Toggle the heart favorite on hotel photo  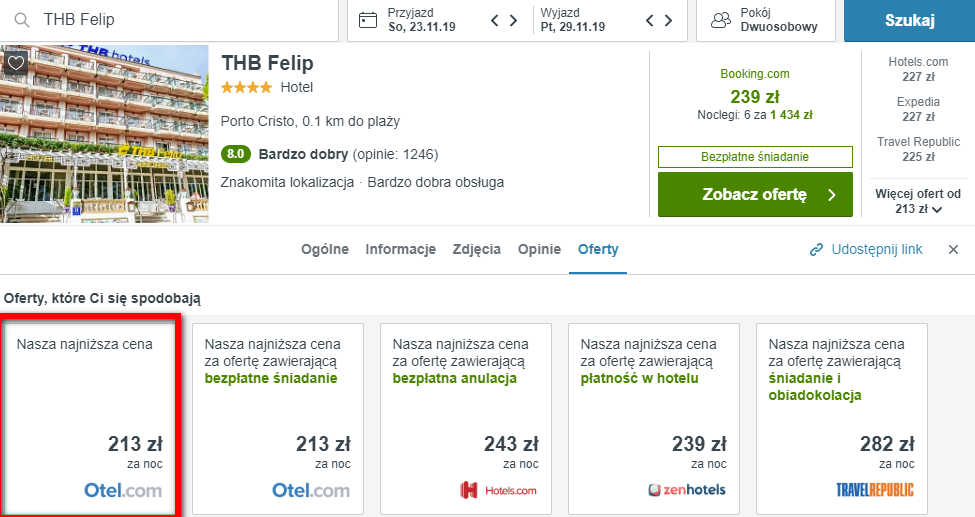[15, 63]
